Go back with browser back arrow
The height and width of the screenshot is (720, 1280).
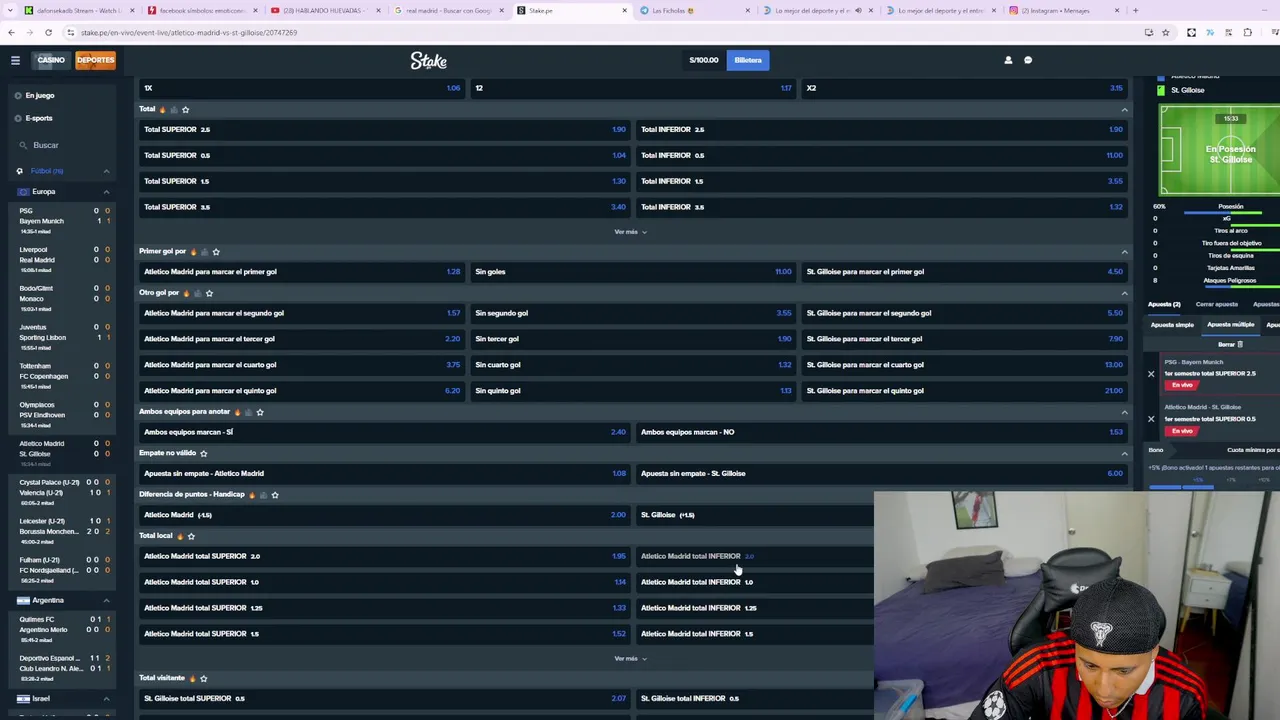(x=11, y=32)
